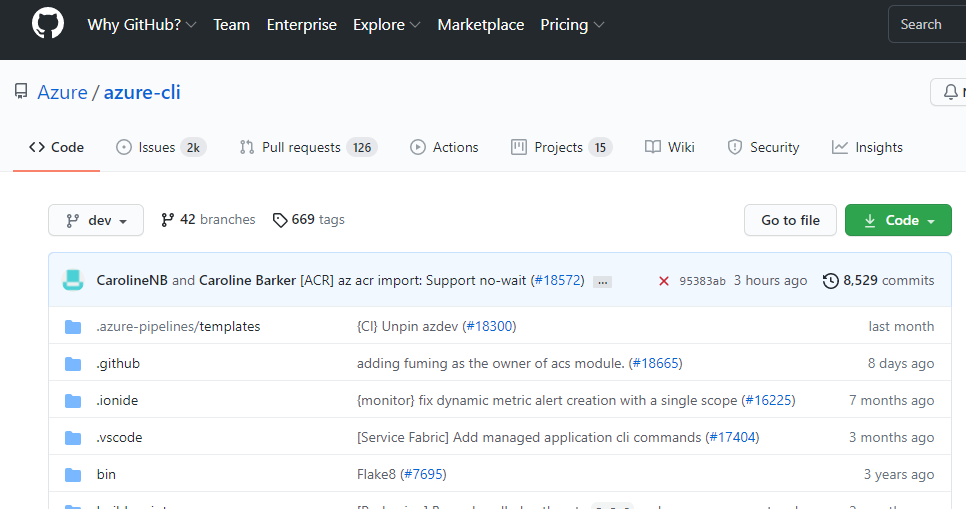Open pull request #18572 link
The image size is (966, 509).
tap(557, 281)
